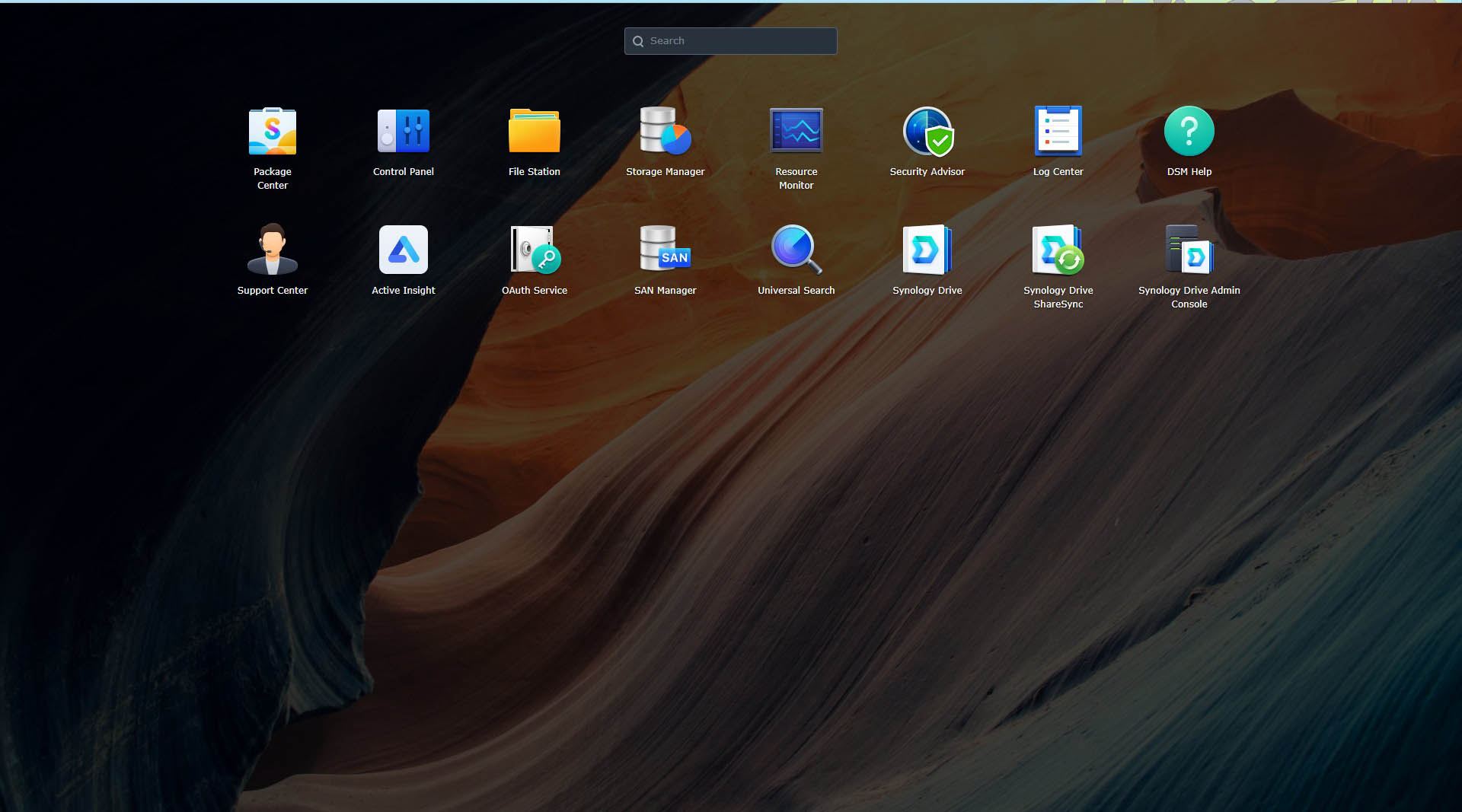The width and height of the screenshot is (1462, 812).
Task: Open OAuth Service
Action: click(x=535, y=250)
